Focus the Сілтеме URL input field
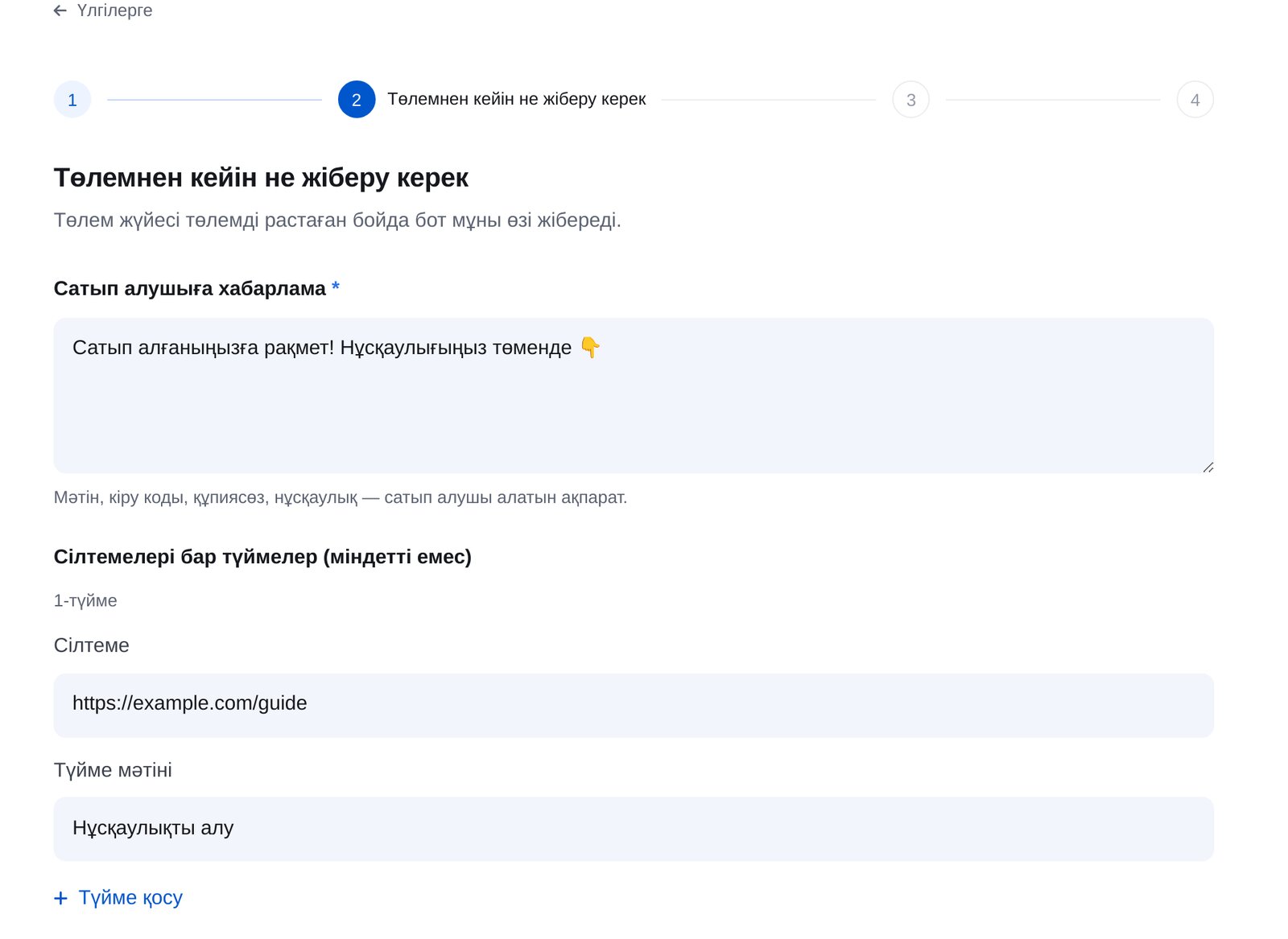This screenshot has height=939, width=1288. coord(634,705)
